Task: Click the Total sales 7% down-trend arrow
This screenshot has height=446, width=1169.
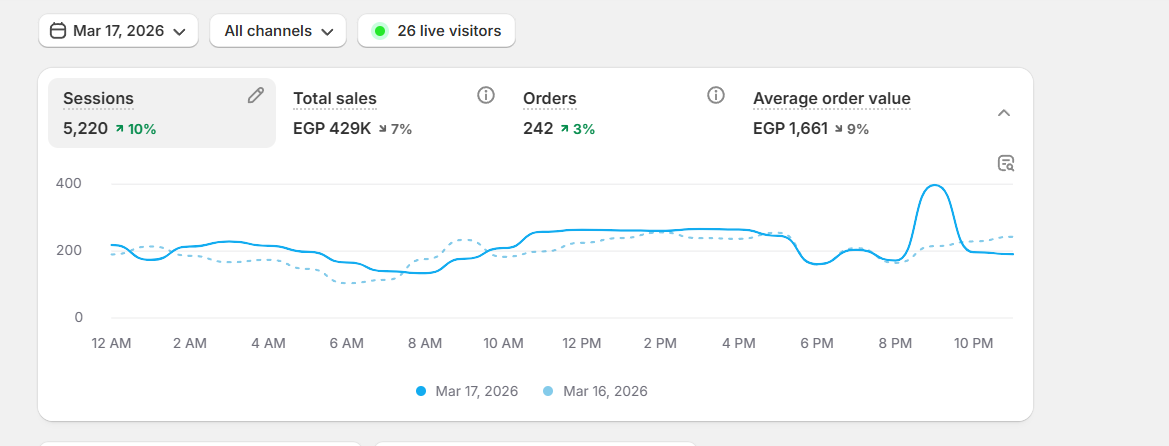Action: tap(383, 129)
